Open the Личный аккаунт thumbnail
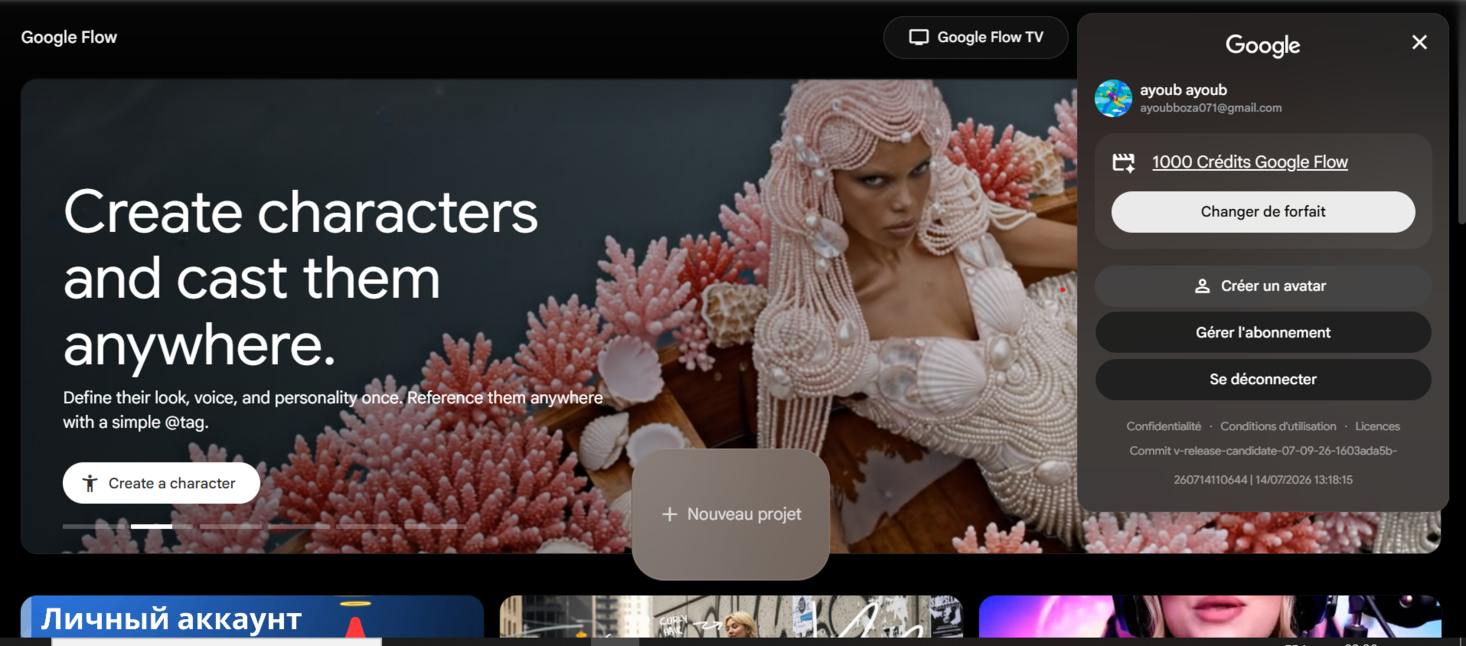Image resolution: width=1466 pixels, height=646 pixels. [x=252, y=617]
